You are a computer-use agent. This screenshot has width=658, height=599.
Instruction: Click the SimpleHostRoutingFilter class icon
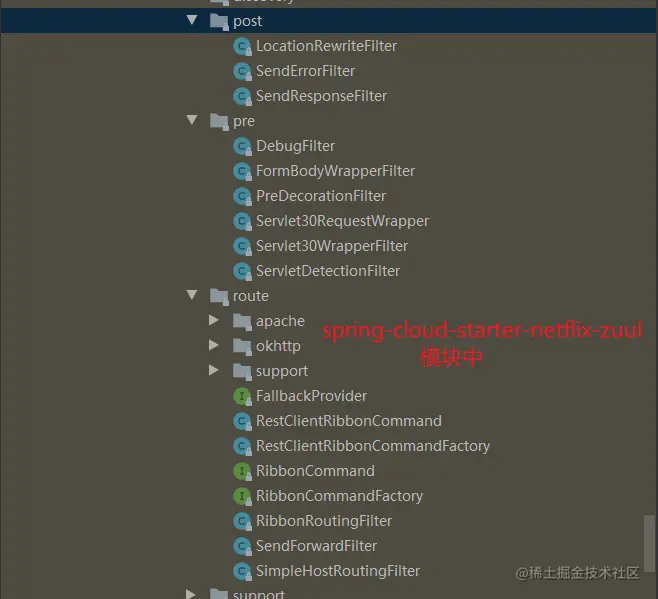243,571
